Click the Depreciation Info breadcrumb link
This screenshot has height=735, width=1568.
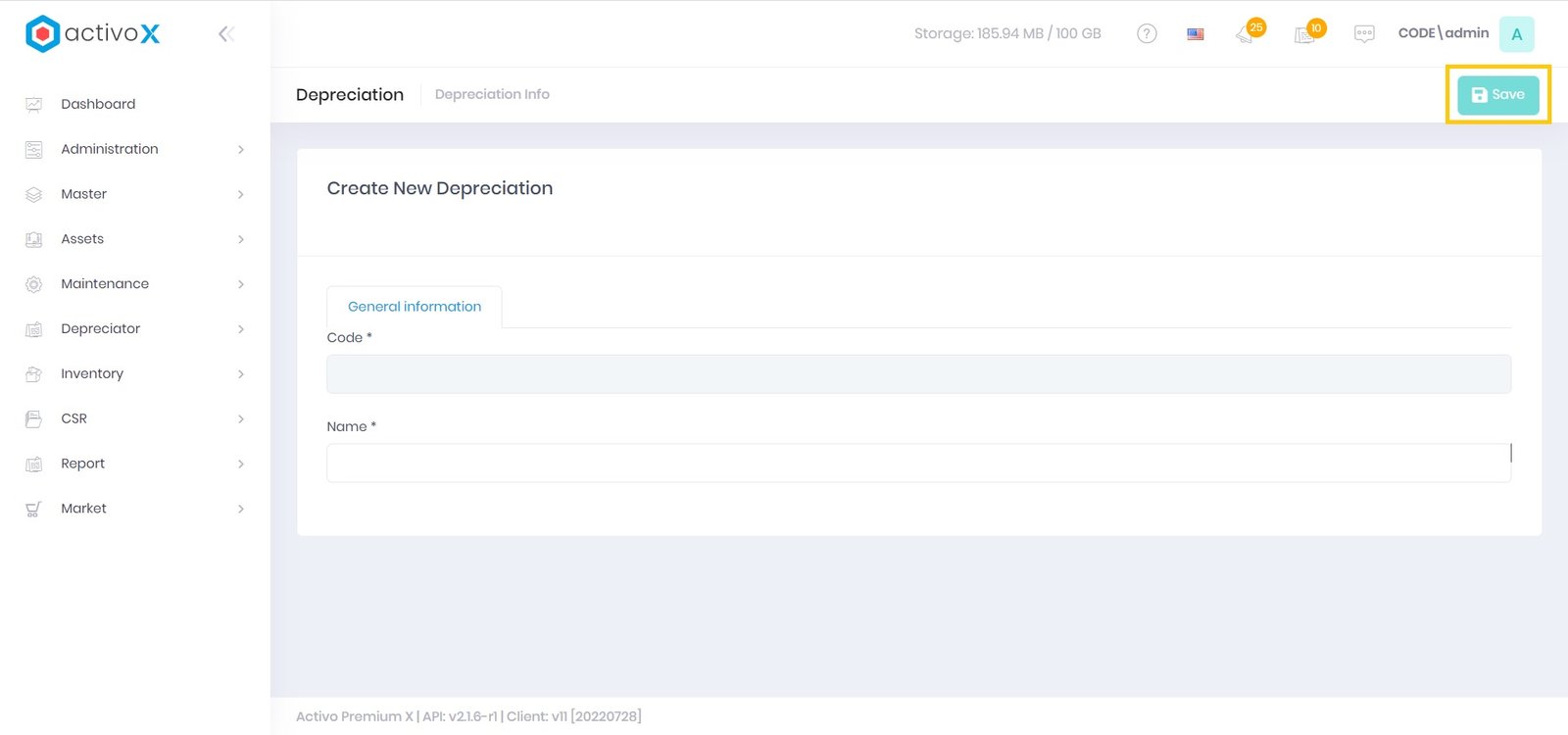[x=492, y=94]
